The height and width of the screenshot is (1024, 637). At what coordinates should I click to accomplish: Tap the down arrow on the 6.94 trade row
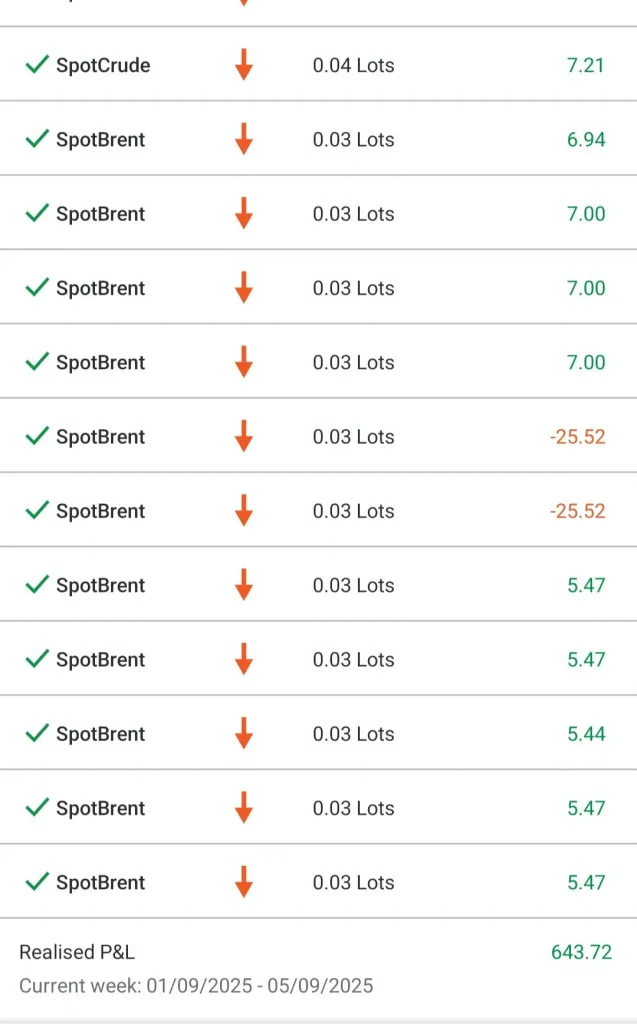pyautogui.click(x=243, y=140)
